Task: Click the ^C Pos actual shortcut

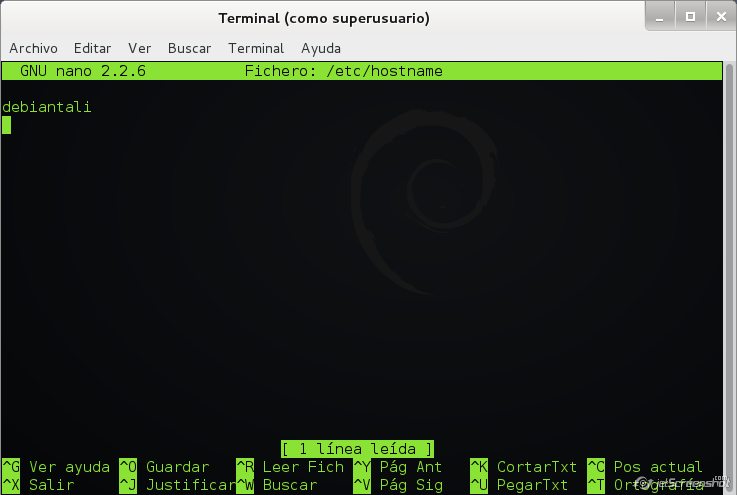Action: (x=645, y=467)
